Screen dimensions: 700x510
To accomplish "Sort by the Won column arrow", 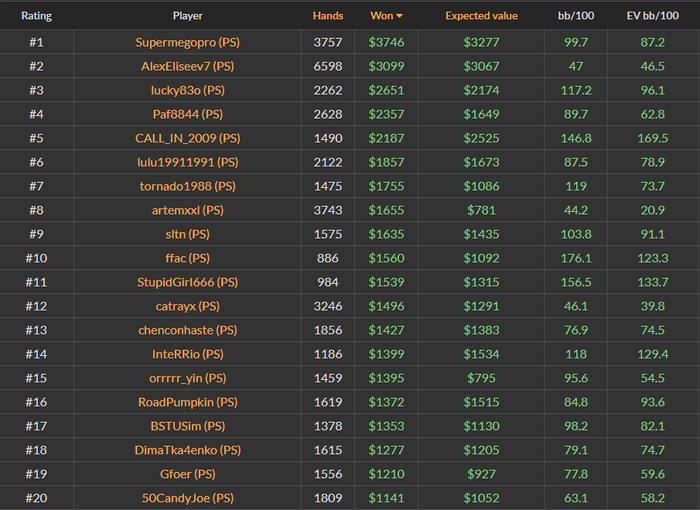I will click(400, 16).
